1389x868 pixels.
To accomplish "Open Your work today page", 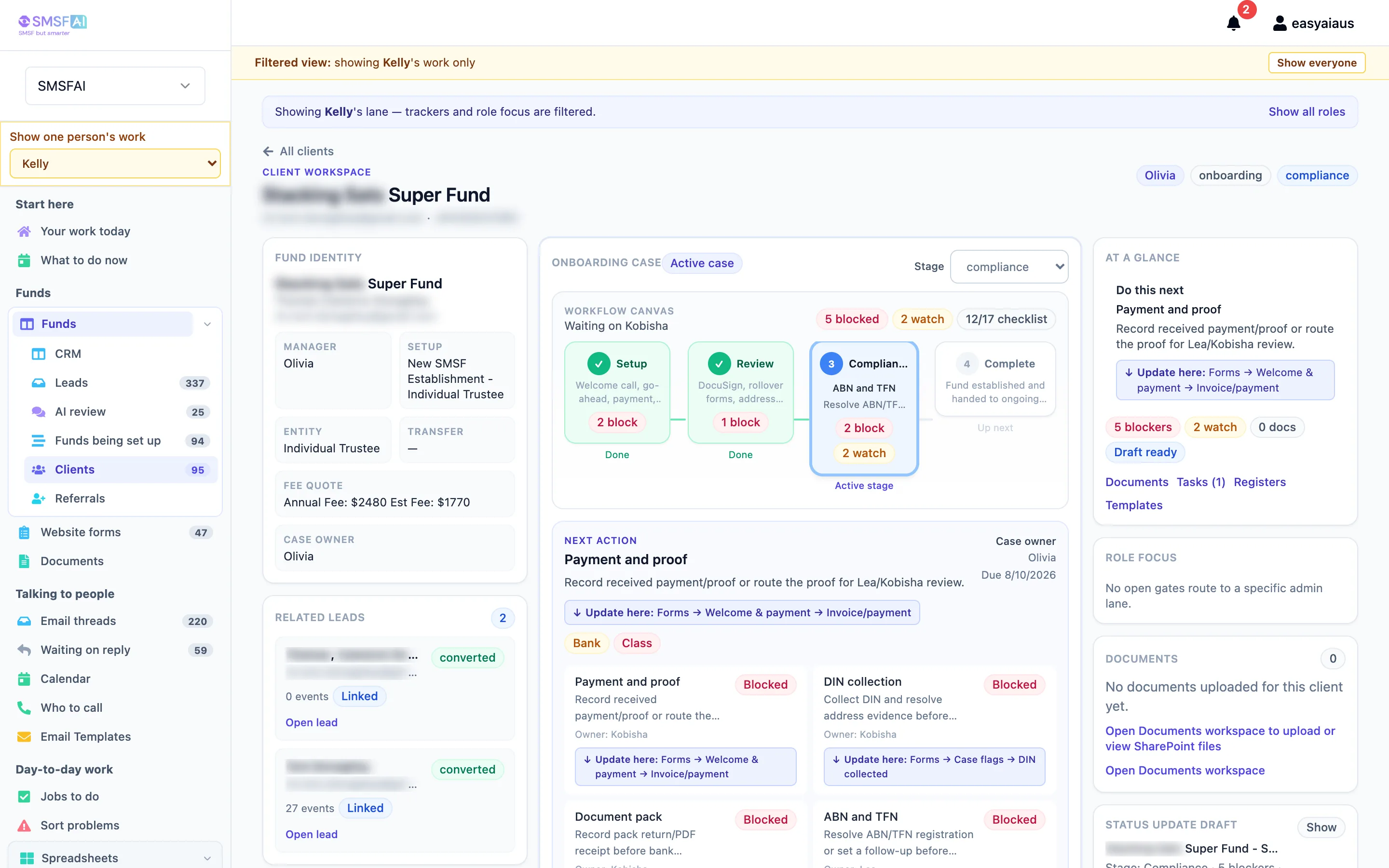I will point(85,231).
